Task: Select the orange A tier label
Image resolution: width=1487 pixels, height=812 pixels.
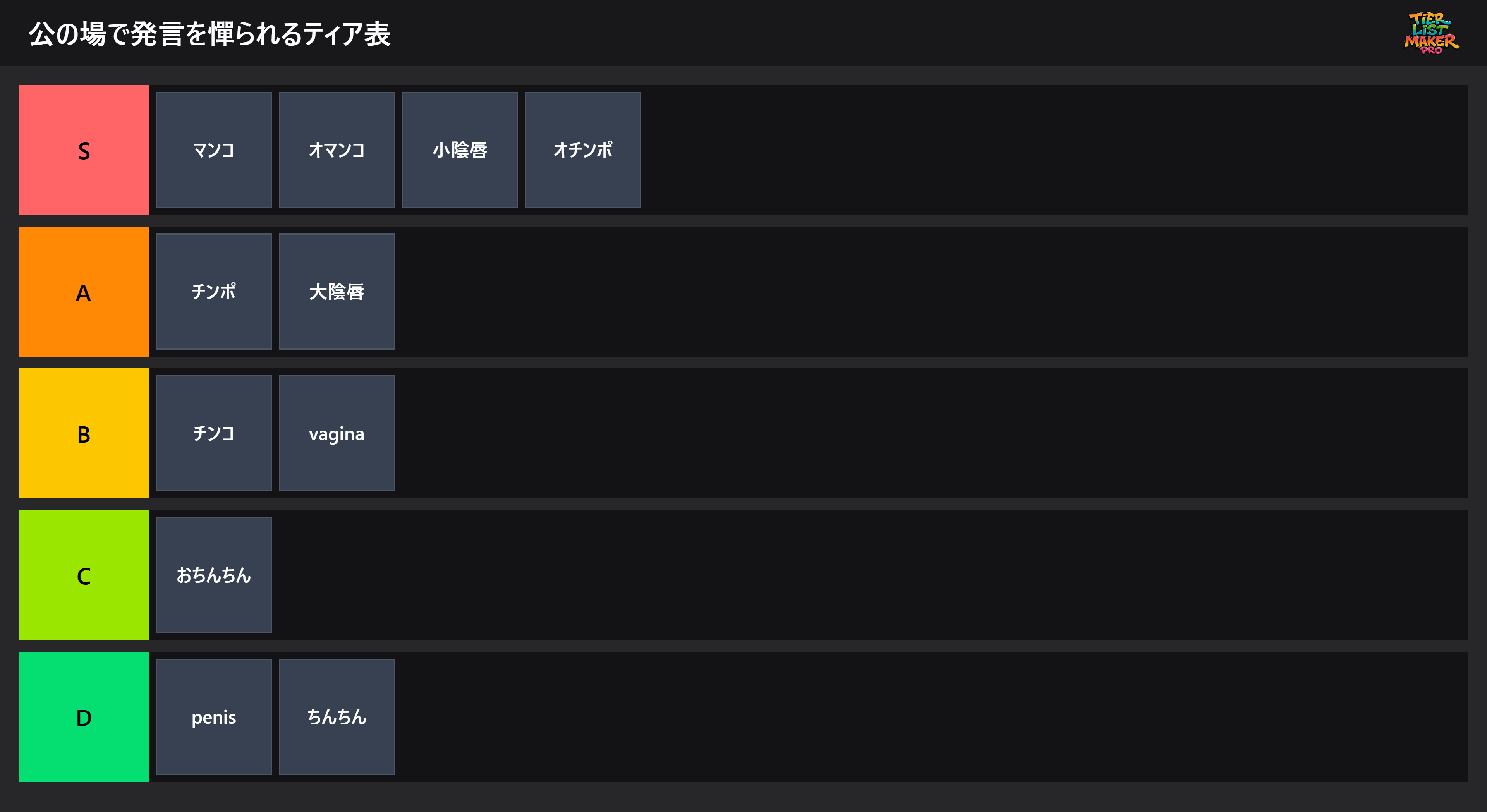Action: (x=84, y=292)
